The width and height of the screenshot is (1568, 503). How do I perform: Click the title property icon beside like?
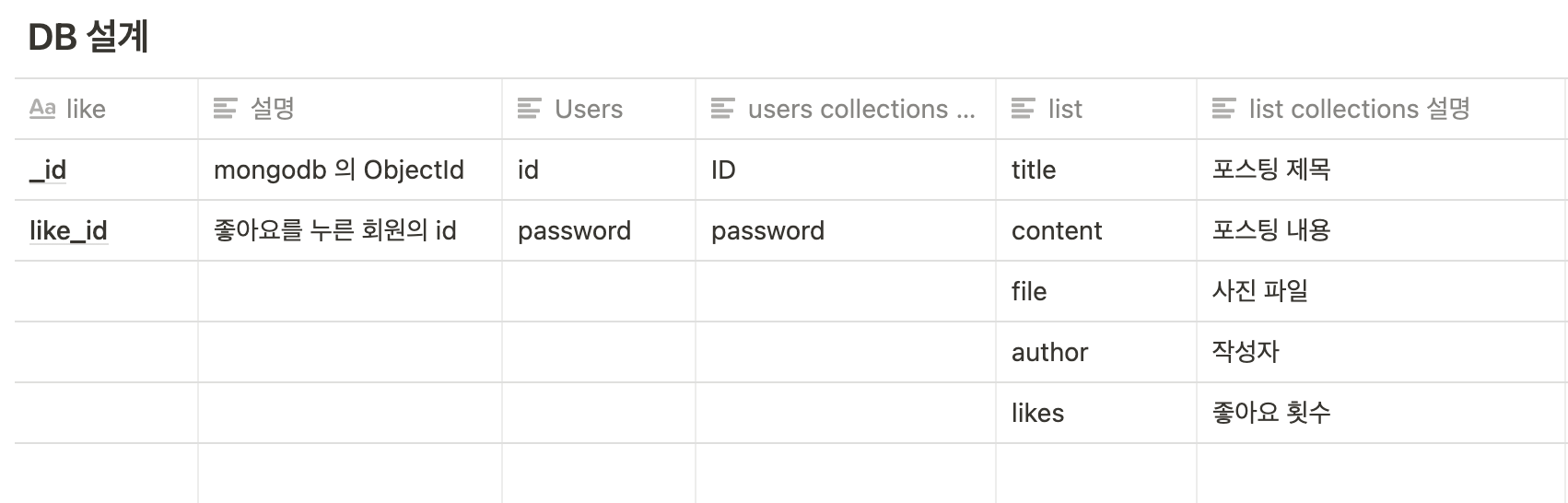tap(42, 109)
